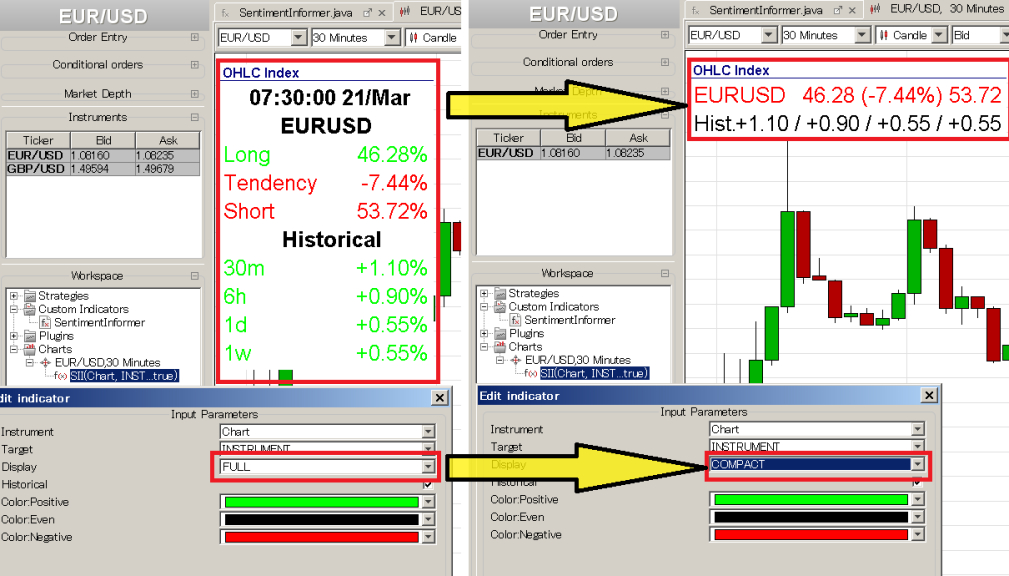Select EUR/USD,30 Minutes chart in right tree

(x=578, y=360)
